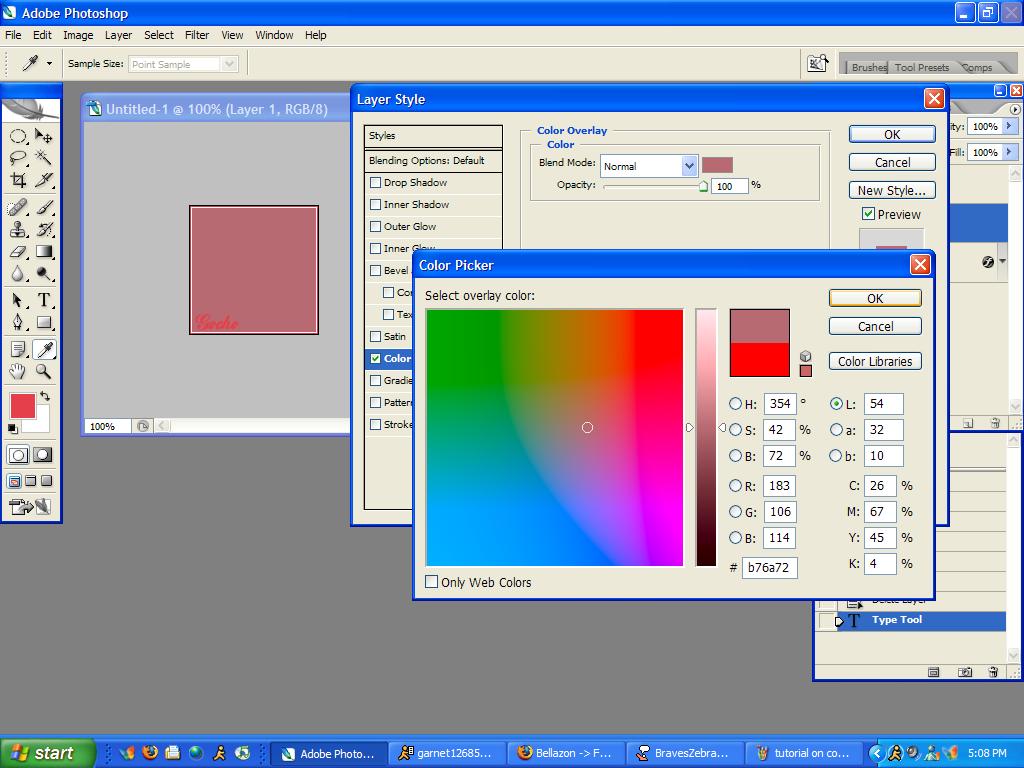Select the Clone Stamp tool
Image resolution: width=1024 pixels, height=768 pixels.
tap(18, 229)
